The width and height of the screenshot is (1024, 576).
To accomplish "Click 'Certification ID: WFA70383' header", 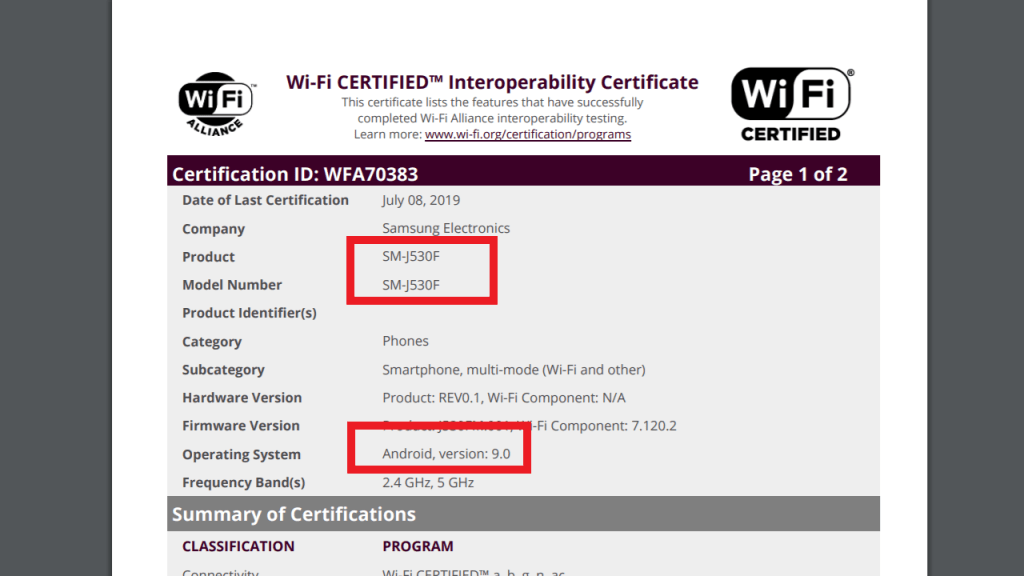I will pos(295,174).
